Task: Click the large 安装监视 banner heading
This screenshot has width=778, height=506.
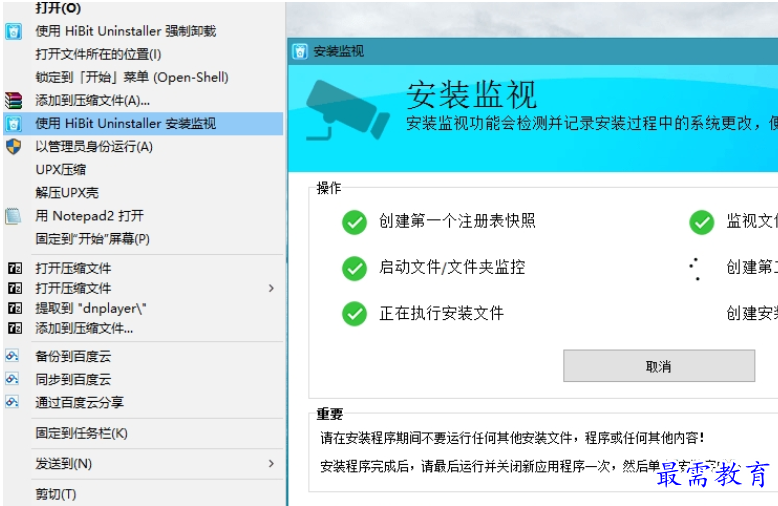Action: [471, 95]
